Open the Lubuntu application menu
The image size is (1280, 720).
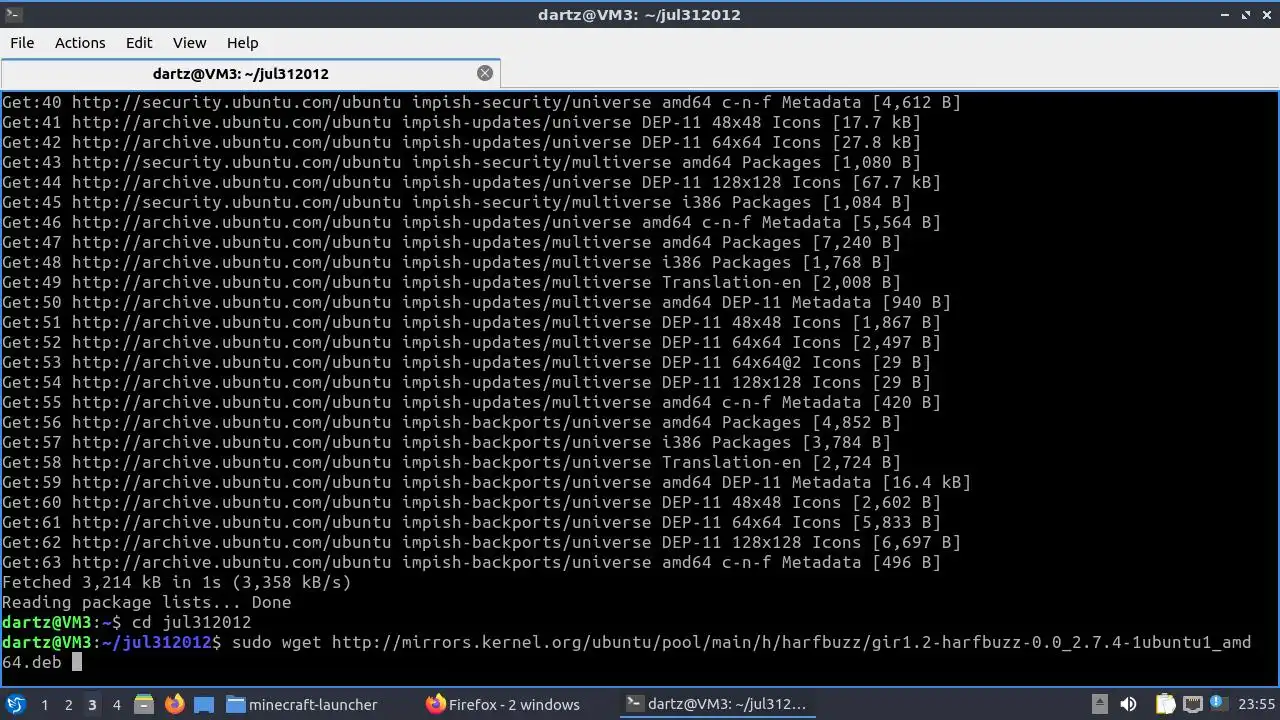click(x=15, y=704)
